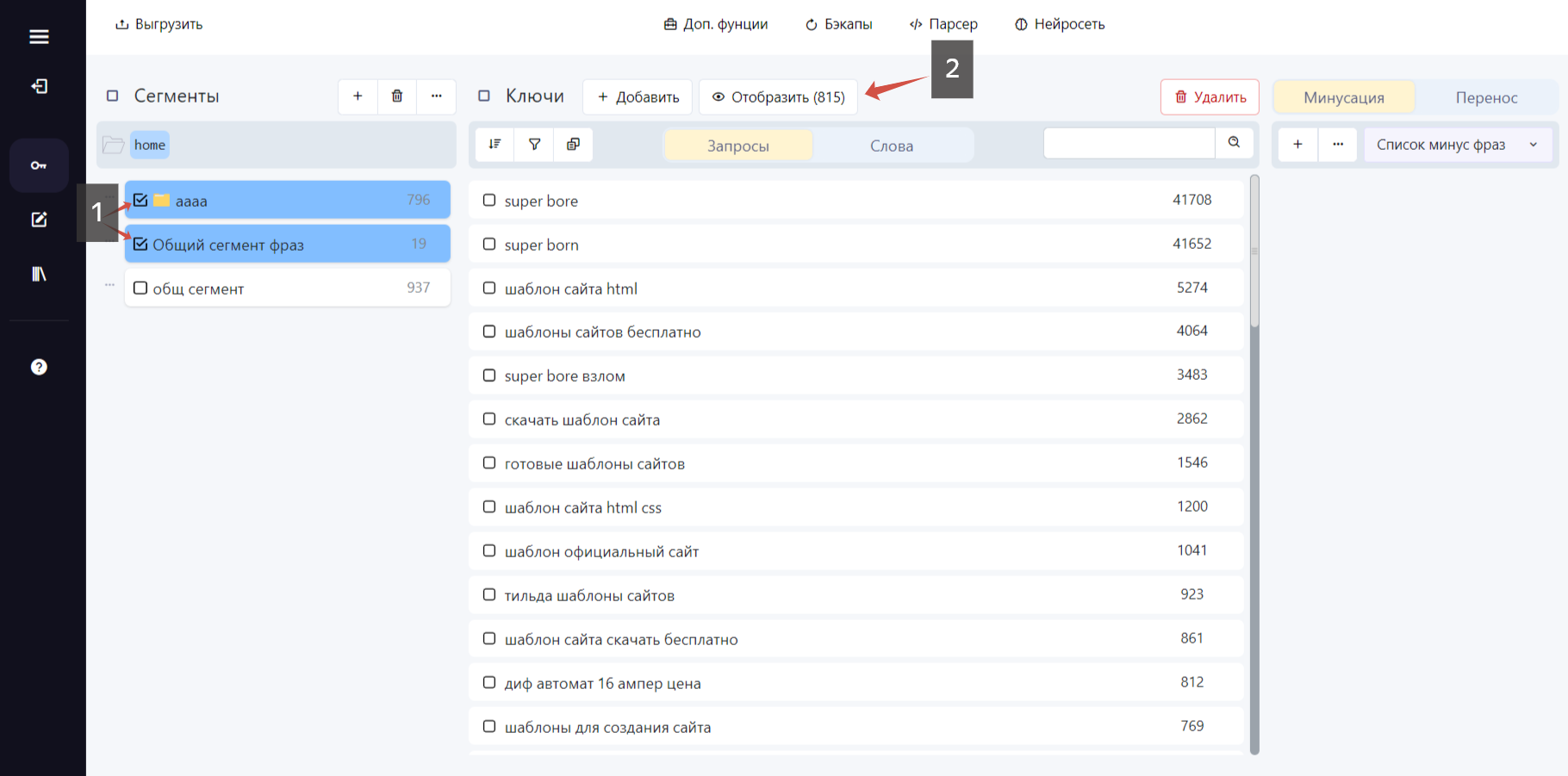Image resolution: width=1568 pixels, height=776 pixels.
Task: Delete segment using trash icon
Action: [x=397, y=96]
